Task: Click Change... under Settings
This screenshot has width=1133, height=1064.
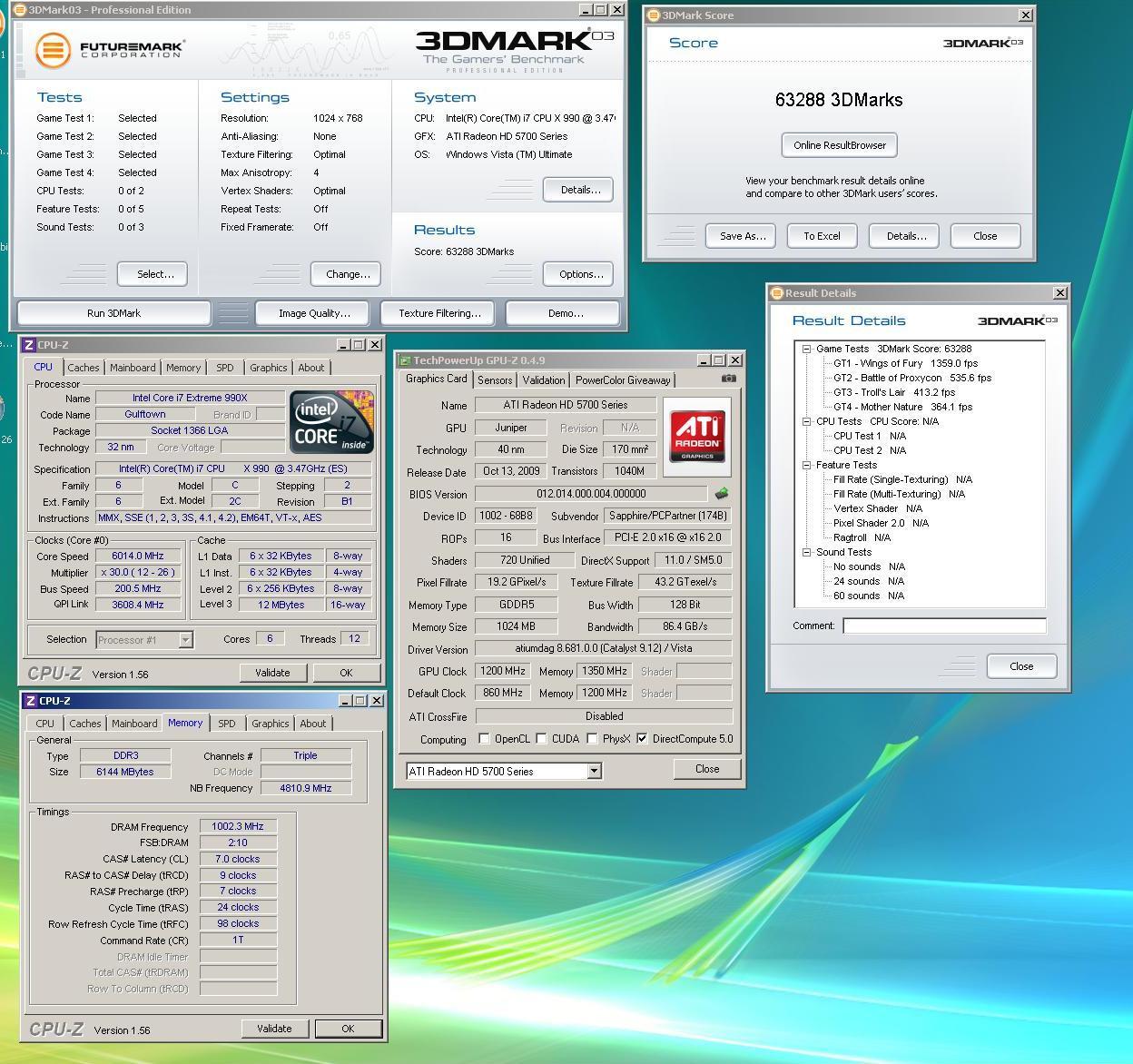Action: coord(348,274)
